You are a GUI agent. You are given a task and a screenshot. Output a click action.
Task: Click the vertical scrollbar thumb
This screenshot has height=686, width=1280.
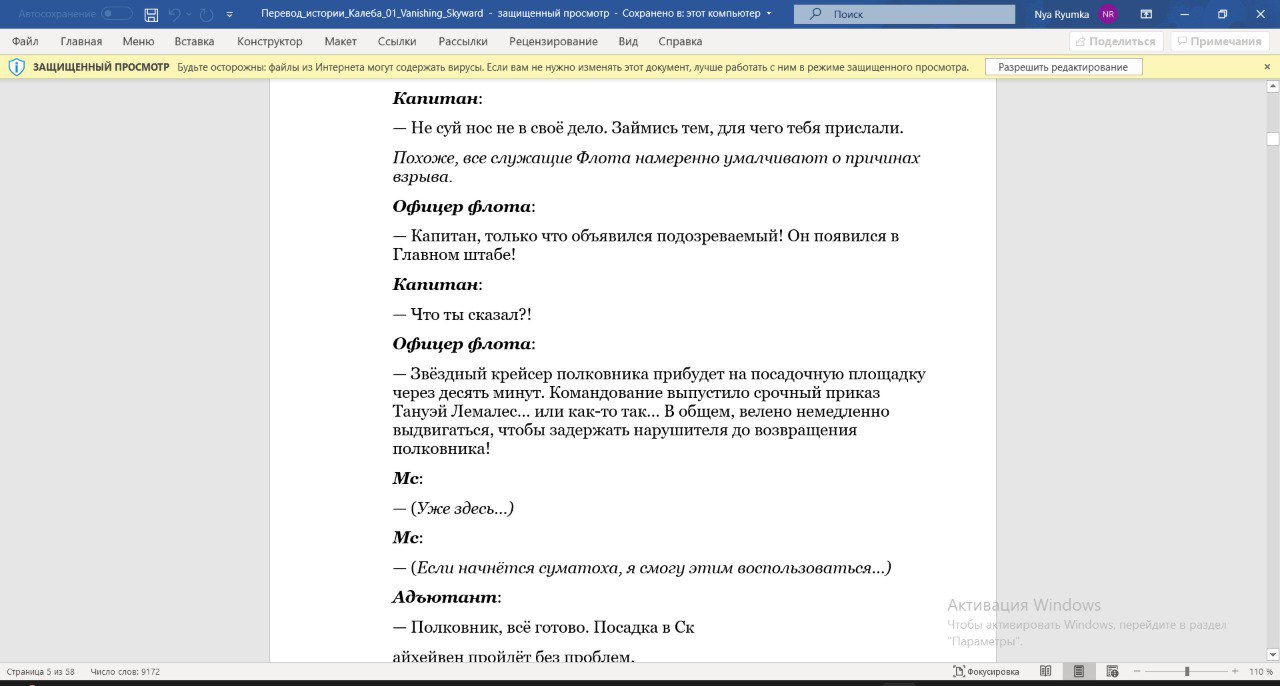[1273, 139]
